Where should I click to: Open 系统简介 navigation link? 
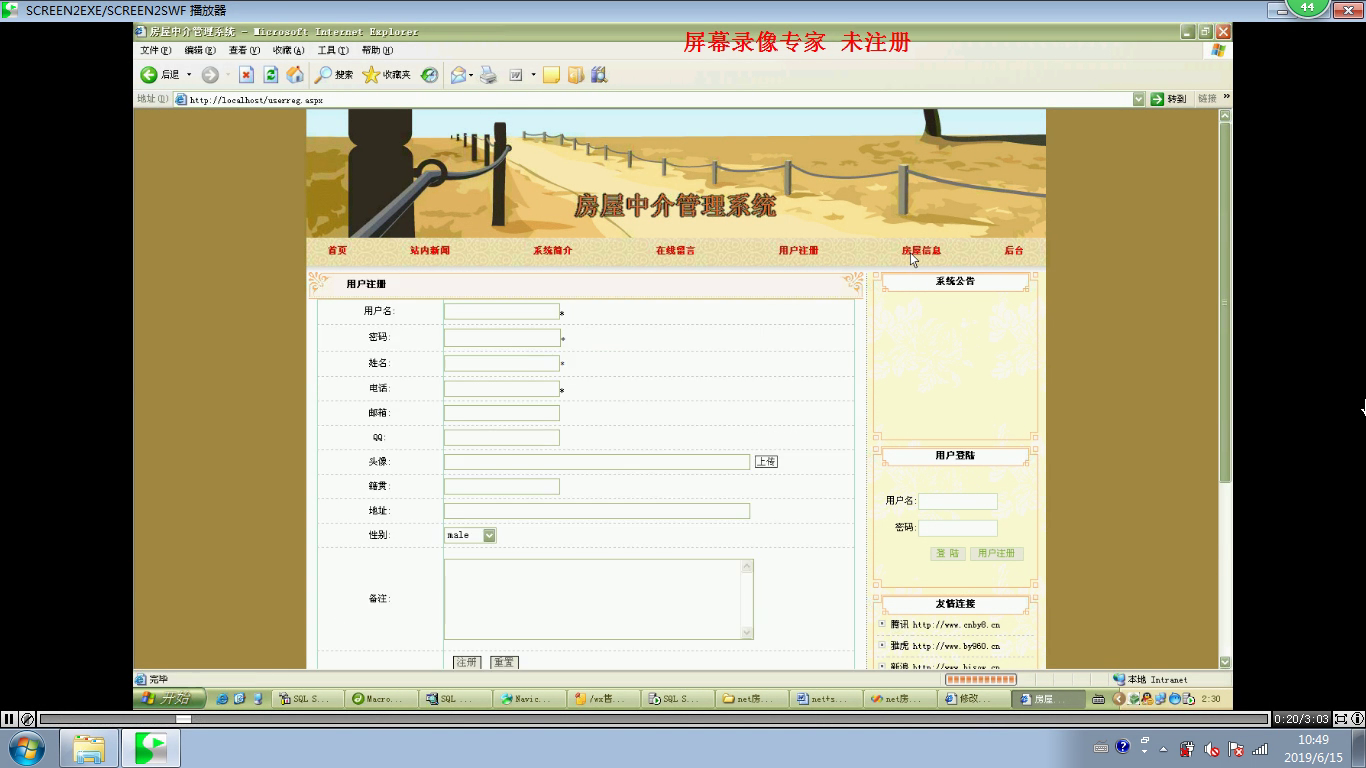pos(552,250)
